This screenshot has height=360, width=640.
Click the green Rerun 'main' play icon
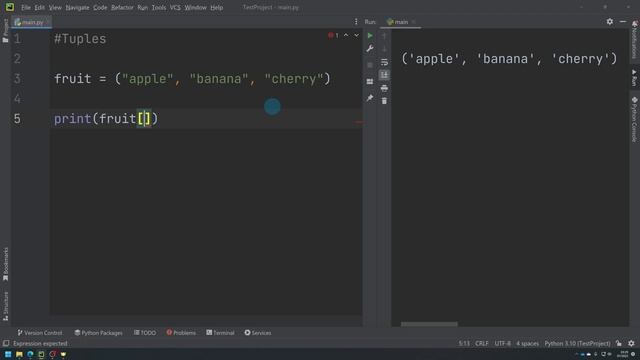click(x=370, y=36)
